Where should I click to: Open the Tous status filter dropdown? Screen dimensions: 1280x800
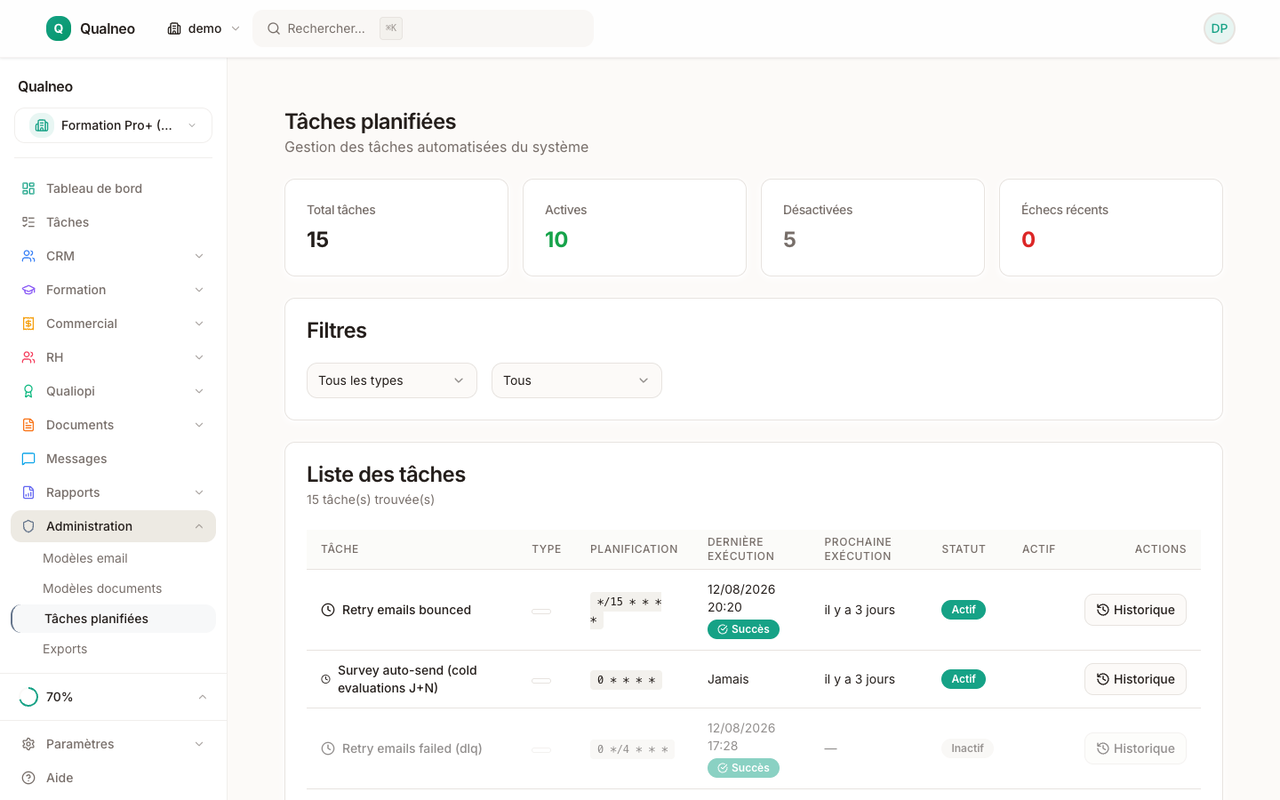(x=576, y=381)
